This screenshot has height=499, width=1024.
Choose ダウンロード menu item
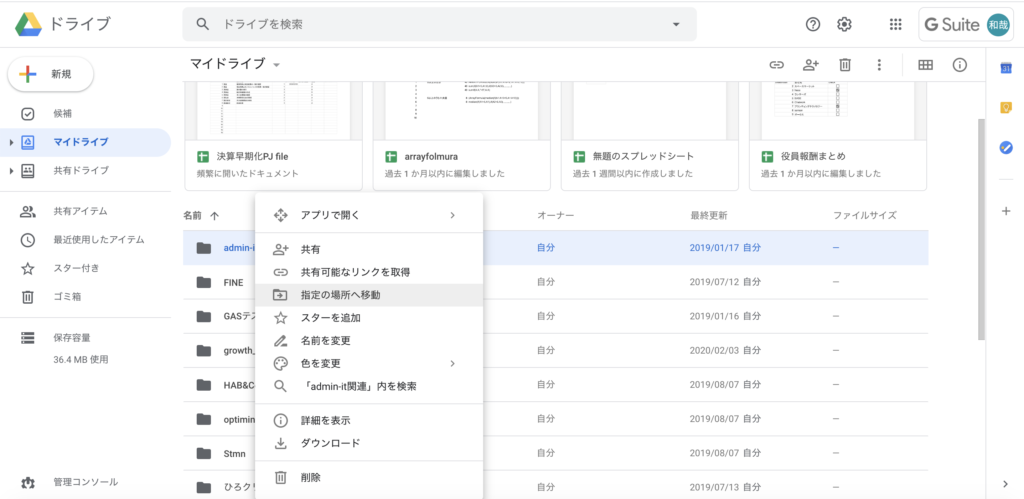click(x=369, y=443)
